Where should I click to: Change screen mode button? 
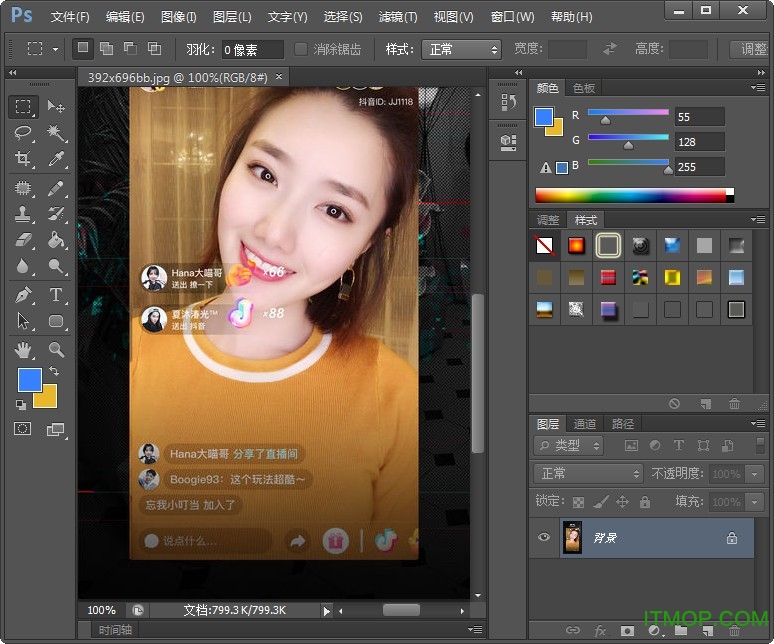tap(55, 429)
